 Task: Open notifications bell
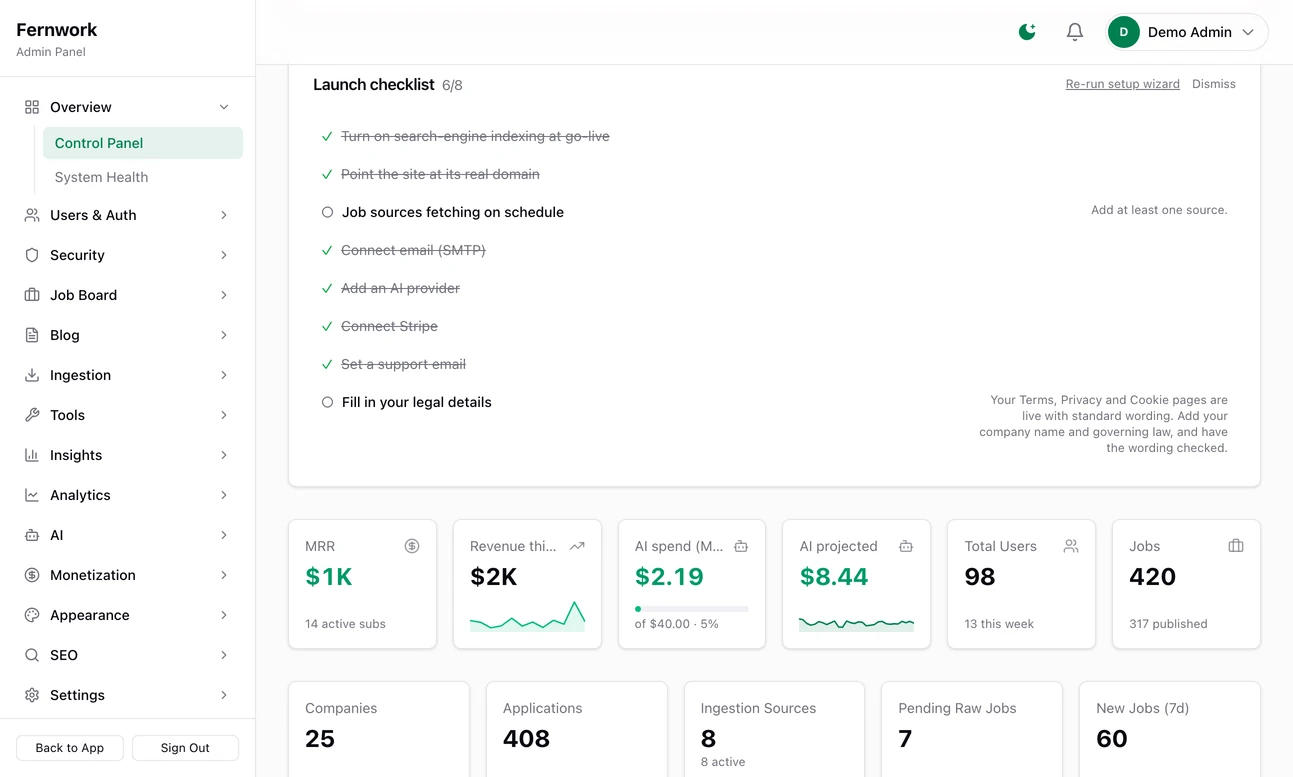[x=1075, y=32]
